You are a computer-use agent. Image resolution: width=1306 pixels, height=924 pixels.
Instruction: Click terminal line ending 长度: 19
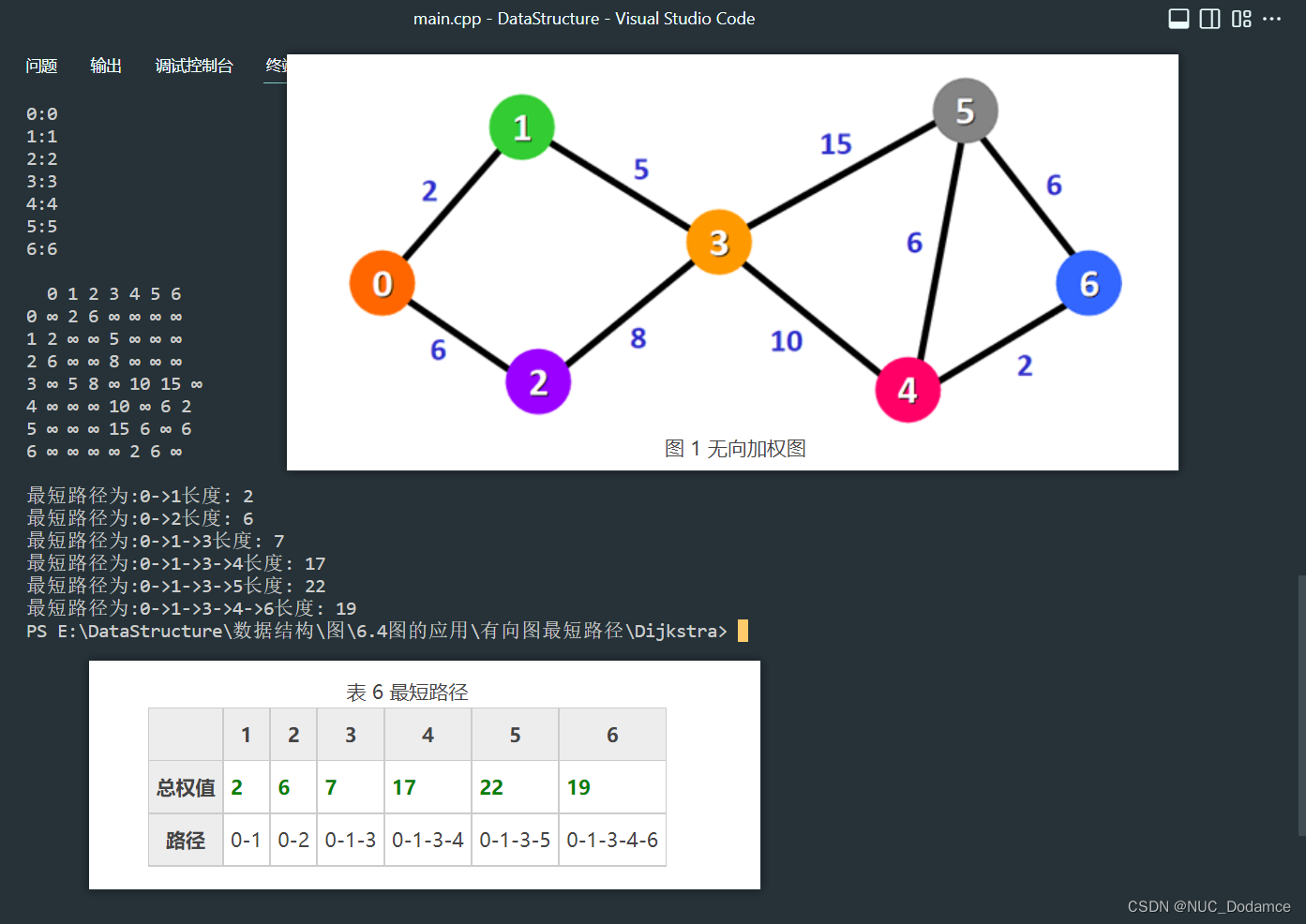[x=191, y=609]
